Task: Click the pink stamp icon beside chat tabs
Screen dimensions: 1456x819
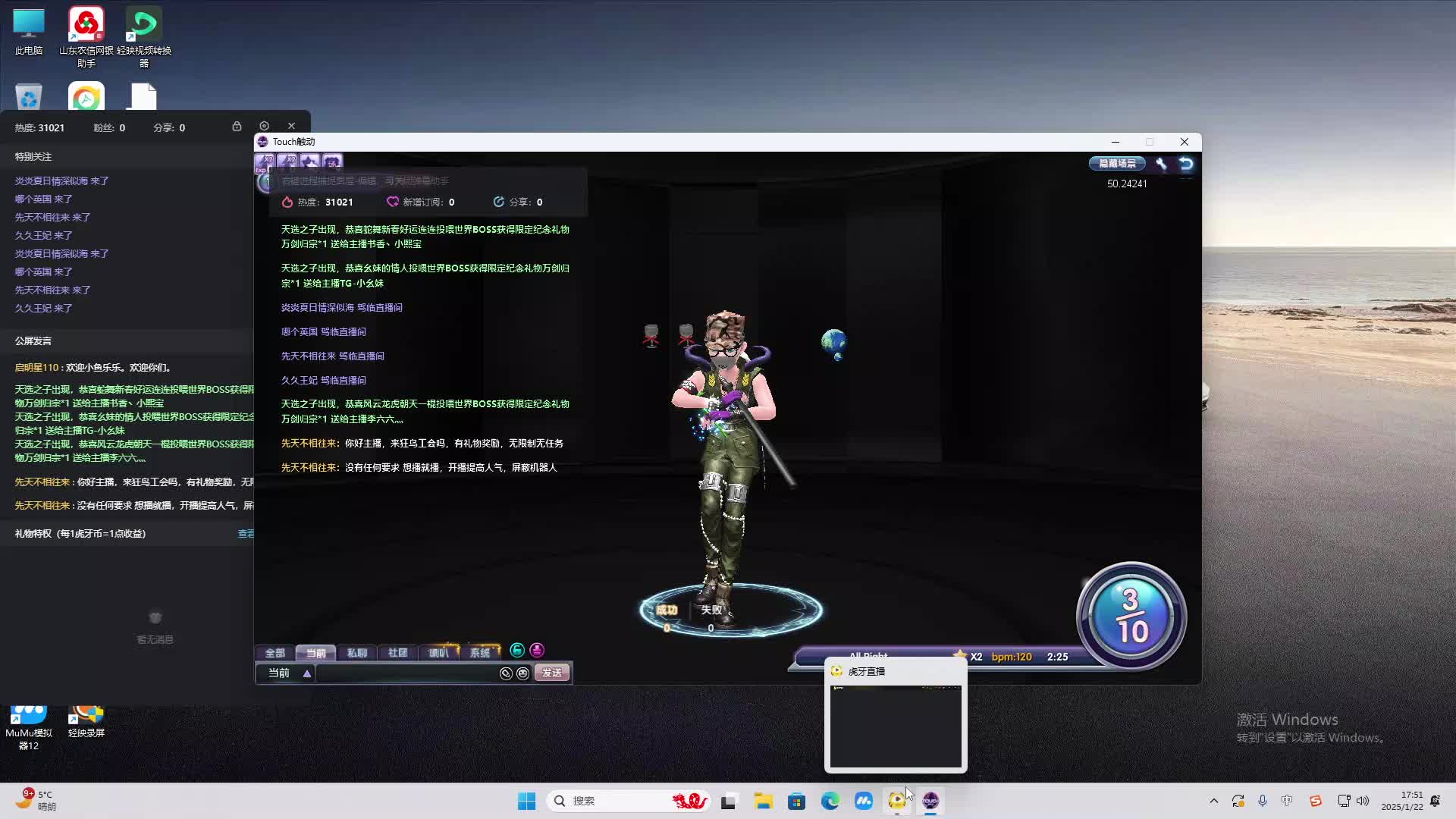Action: click(537, 650)
